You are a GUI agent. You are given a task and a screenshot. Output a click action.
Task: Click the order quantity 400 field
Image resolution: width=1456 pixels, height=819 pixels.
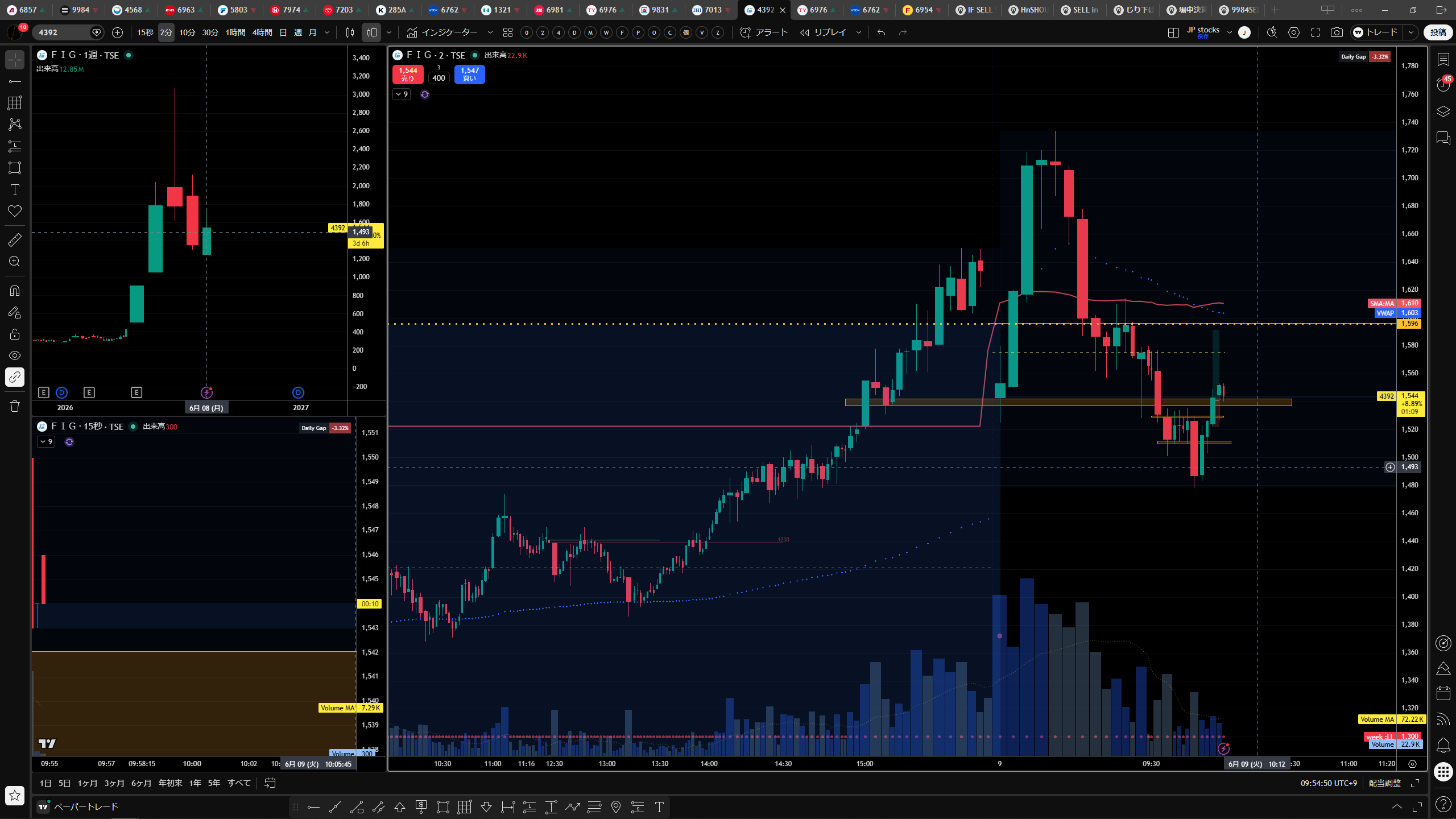tap(439, 78)
